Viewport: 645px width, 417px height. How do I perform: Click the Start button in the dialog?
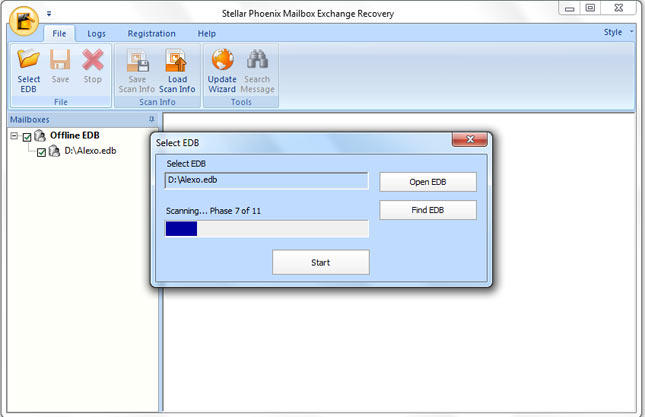[321, 262]
